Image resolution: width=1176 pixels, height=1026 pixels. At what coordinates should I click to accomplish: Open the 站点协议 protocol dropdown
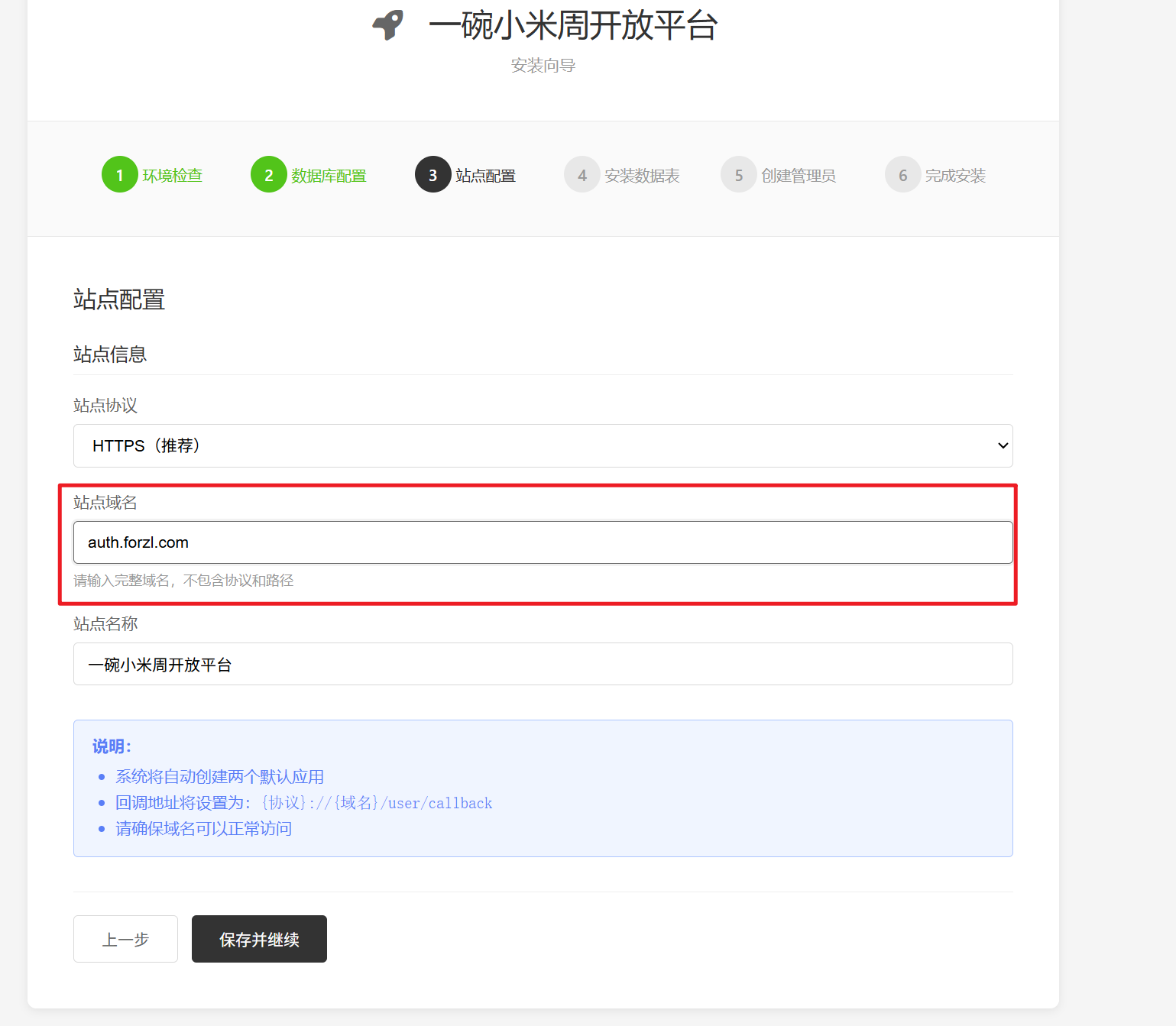[x=543, y=445]
